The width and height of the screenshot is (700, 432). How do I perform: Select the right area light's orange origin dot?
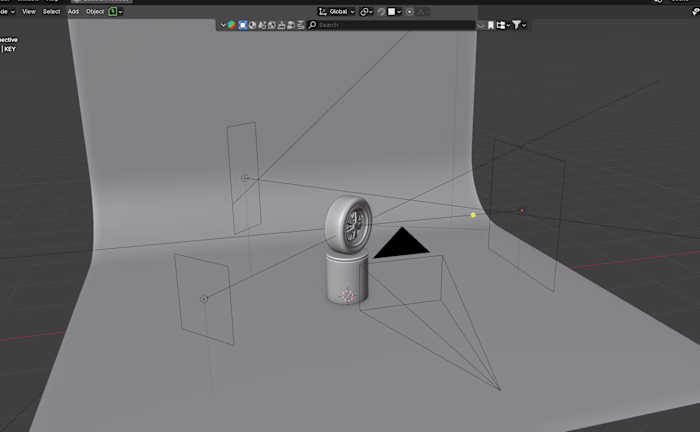(521, 210)
